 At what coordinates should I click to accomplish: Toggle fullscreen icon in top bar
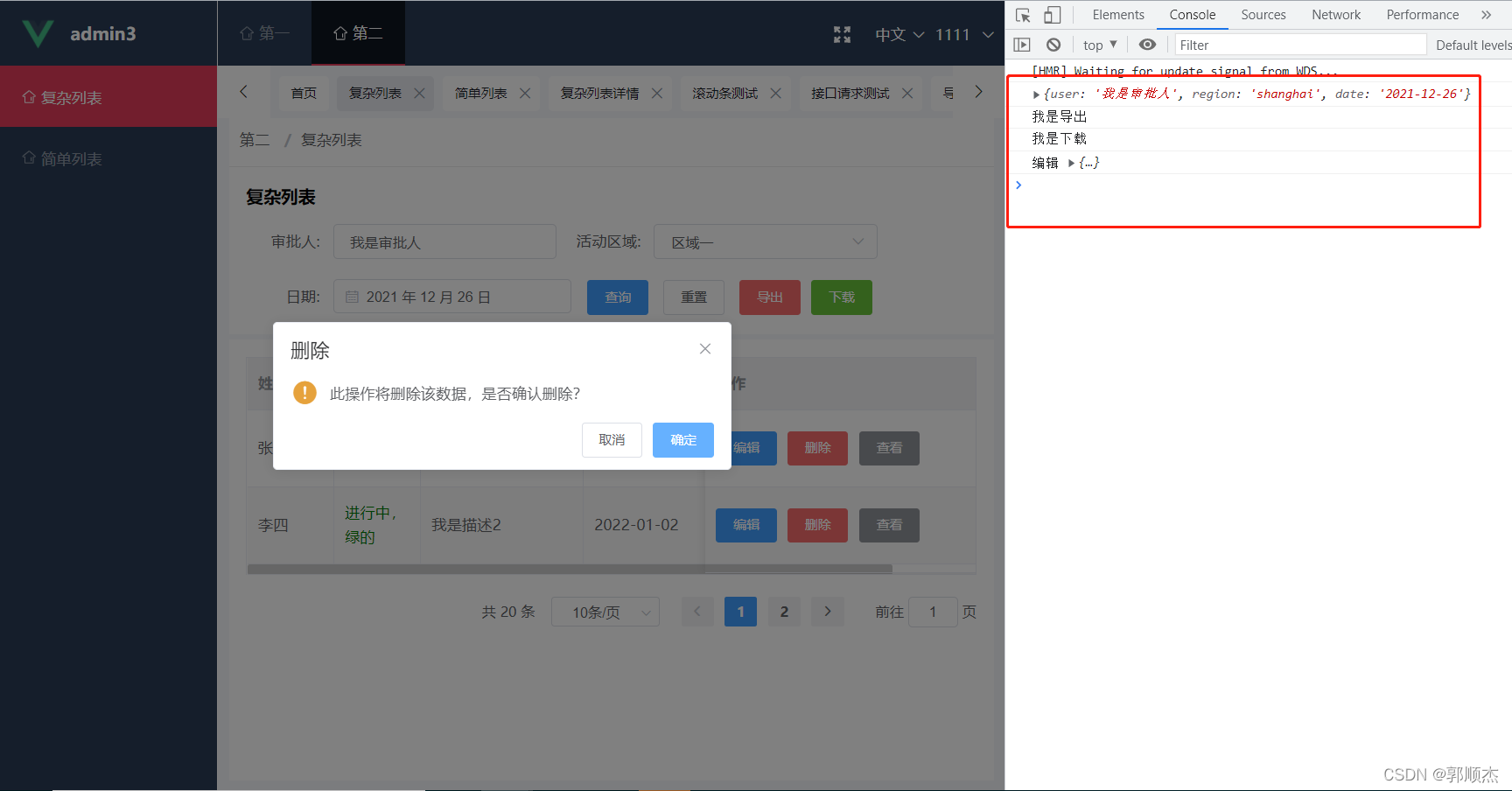[842, 34]
